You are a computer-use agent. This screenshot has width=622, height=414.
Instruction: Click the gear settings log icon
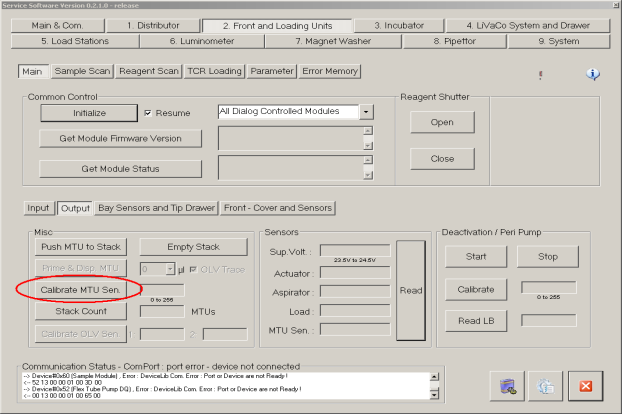pyautogui.click(x=546, y=384)
